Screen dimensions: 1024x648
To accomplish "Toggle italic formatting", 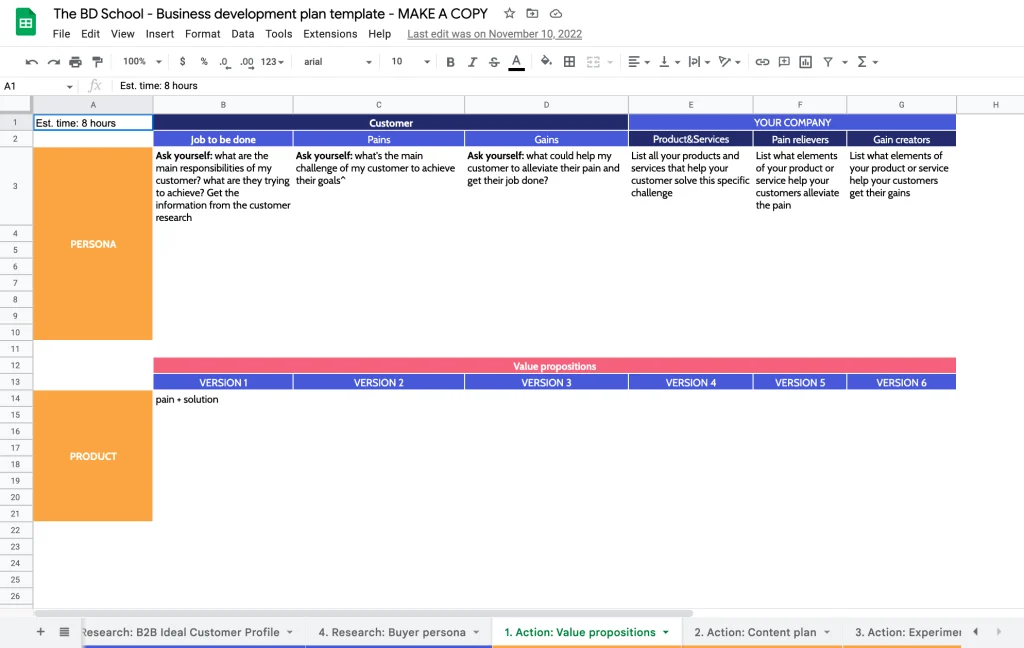I will (x=471, y=61).
